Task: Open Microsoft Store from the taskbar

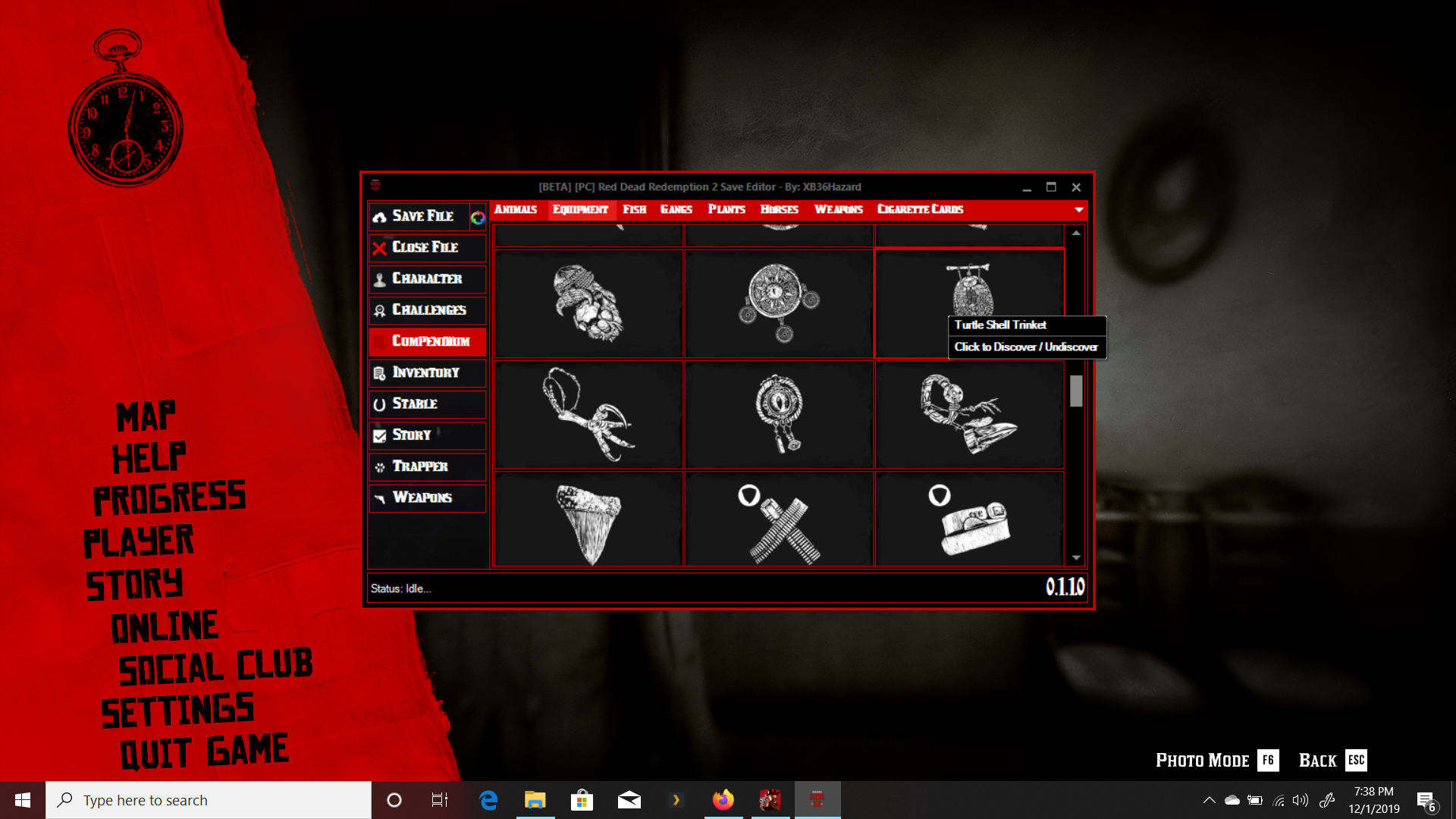Action: pyautogui.click(x=582, y=800)
